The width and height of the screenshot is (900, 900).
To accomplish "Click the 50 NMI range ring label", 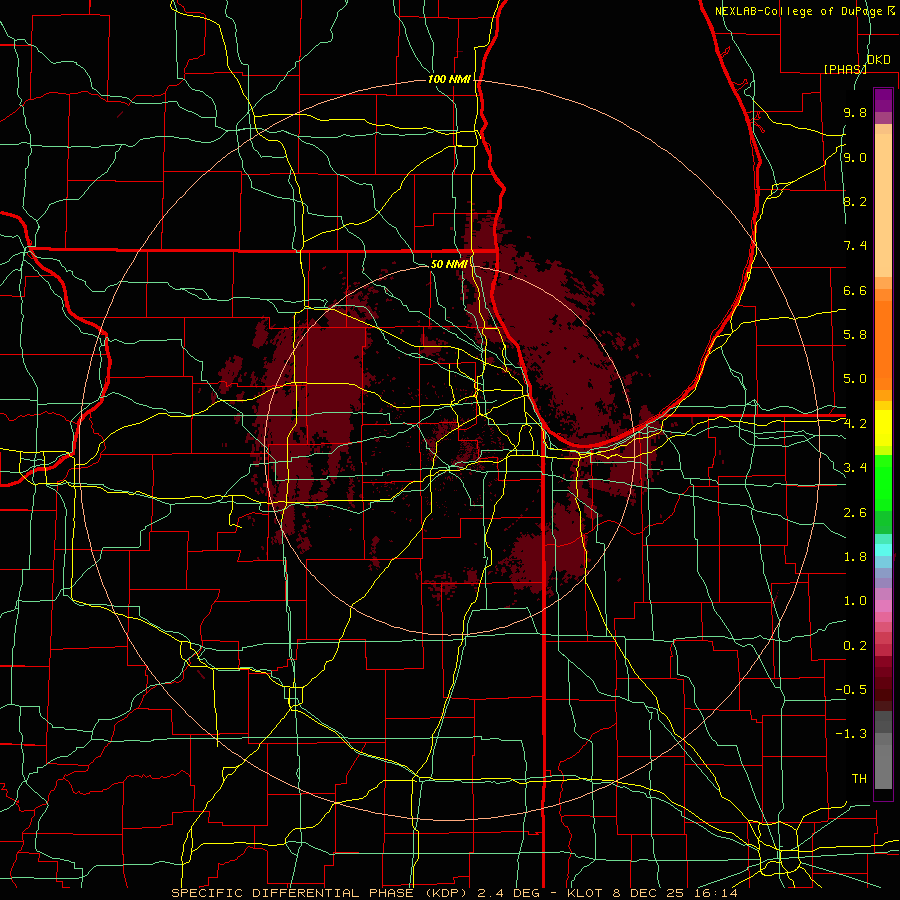I will (449, 264).
